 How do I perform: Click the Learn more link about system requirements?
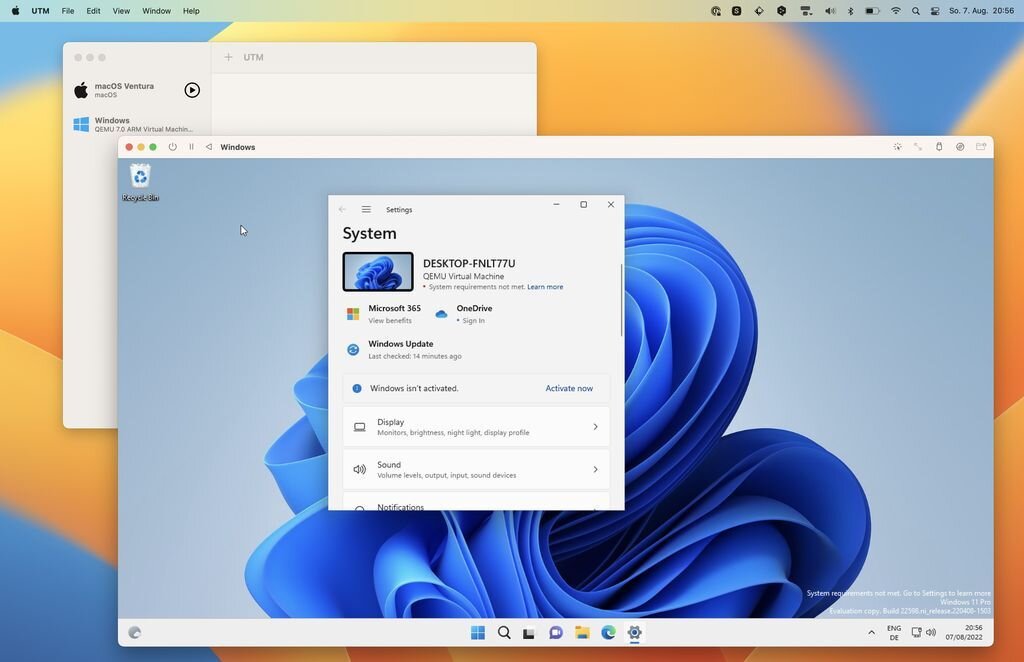[546, 287]
